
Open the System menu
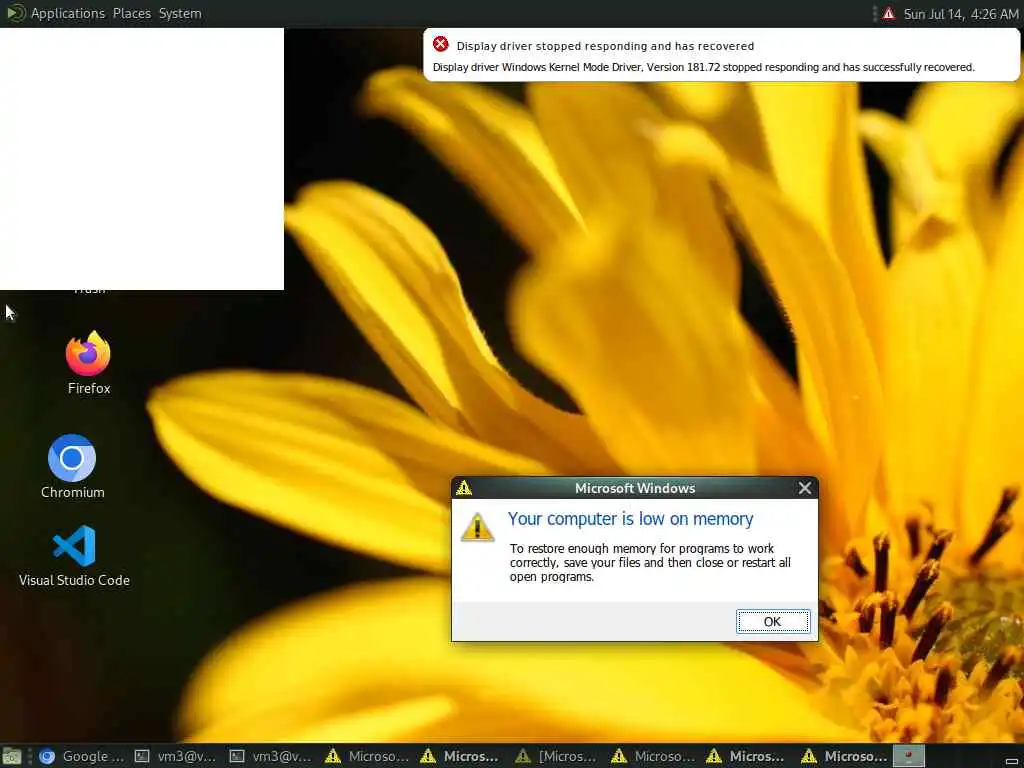click(180, 13)
